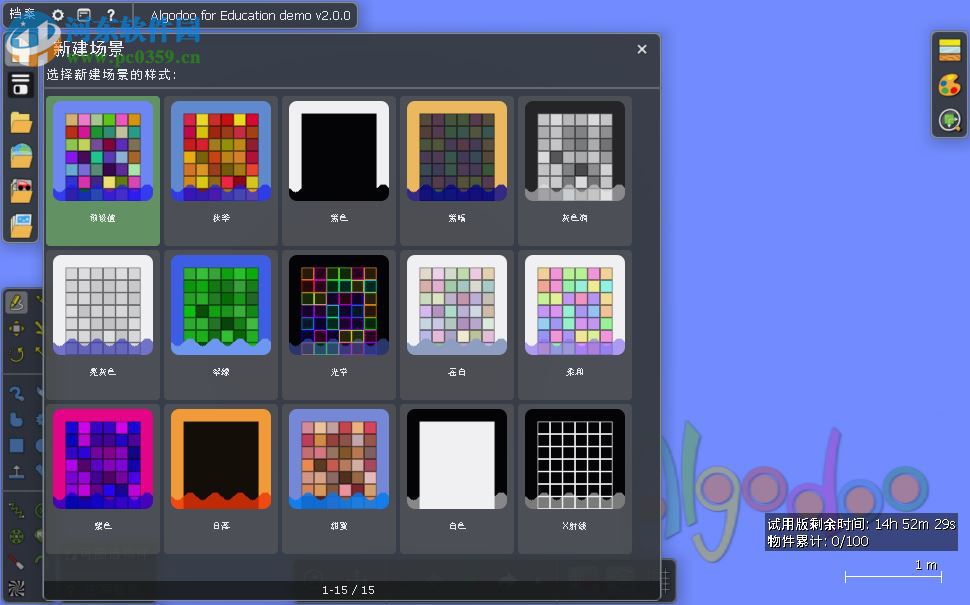Image resolution: width=970 pixels, height=605 pixels.
Task: Open the color palette icon
Action: pyautogui.click(x=950, y=85)
